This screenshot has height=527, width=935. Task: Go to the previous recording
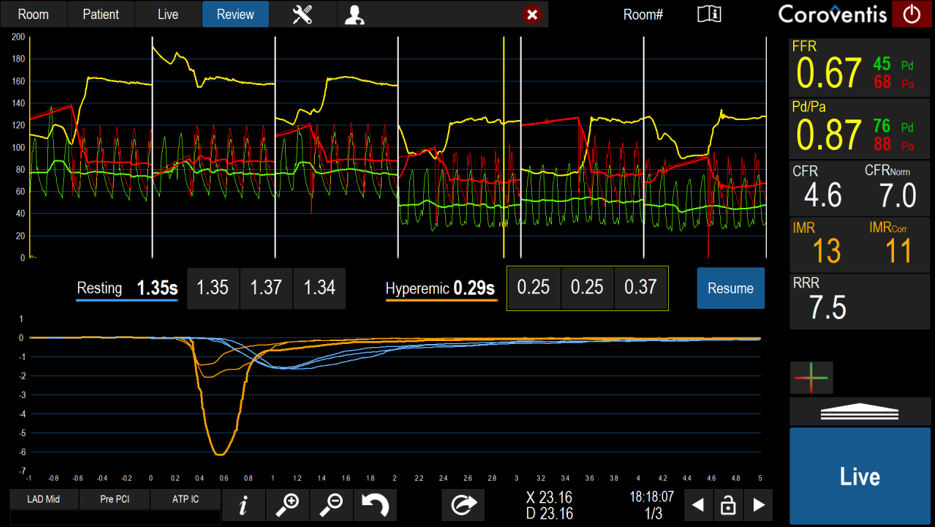point(698,505)
